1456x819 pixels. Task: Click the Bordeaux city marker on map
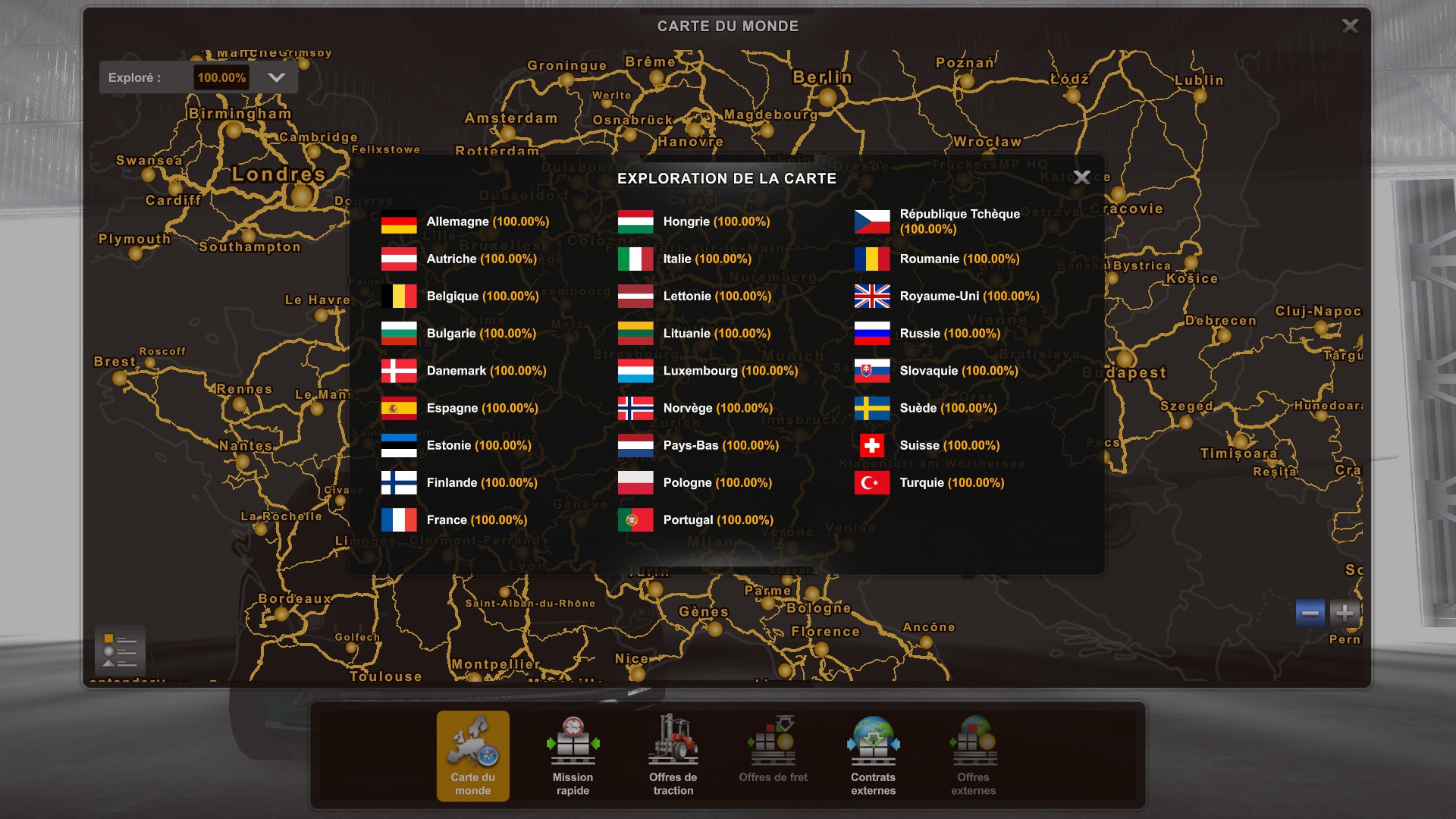(x=281, y=614)
